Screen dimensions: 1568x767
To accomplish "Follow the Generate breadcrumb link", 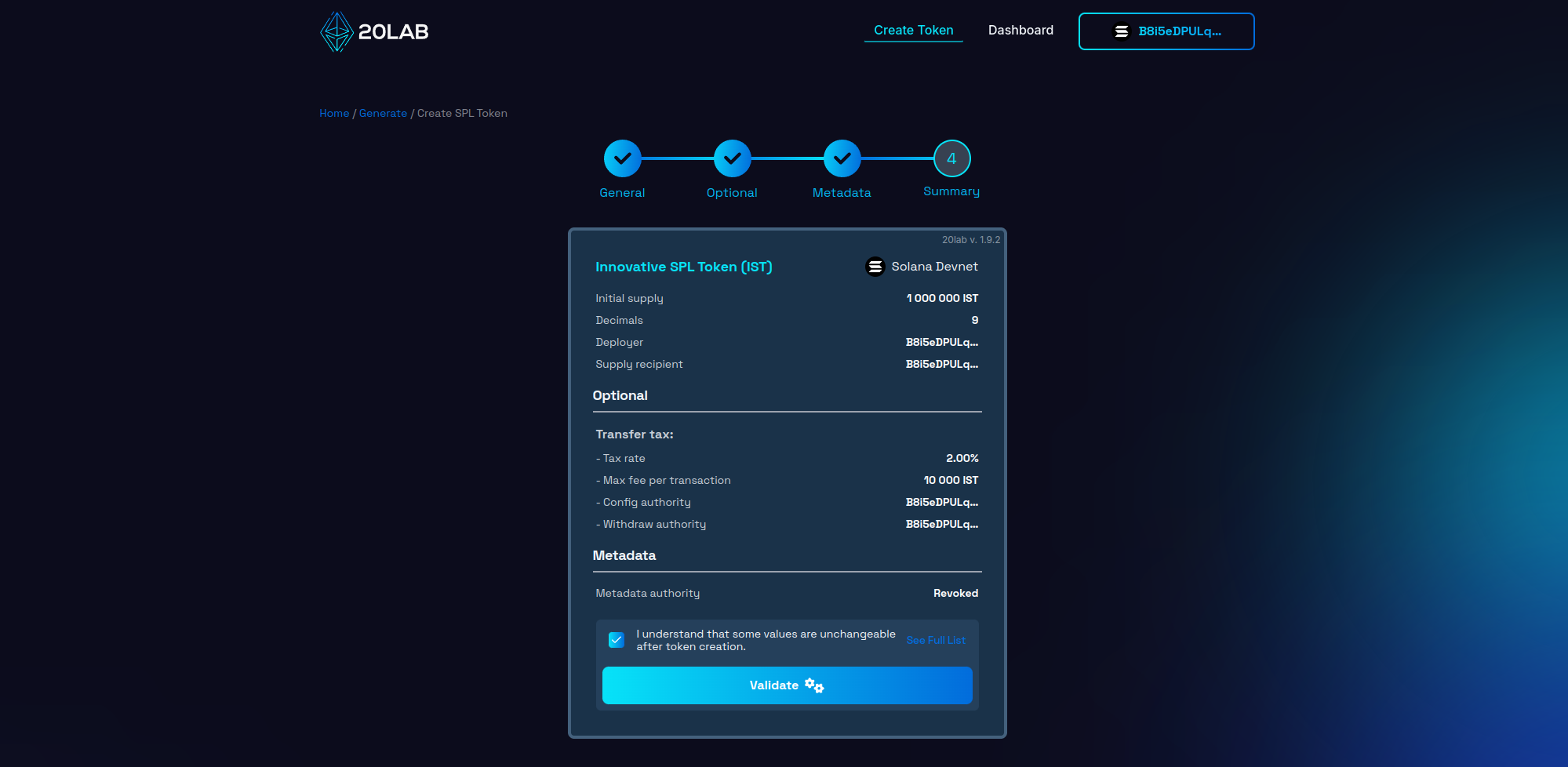I will tap(383, 113).
